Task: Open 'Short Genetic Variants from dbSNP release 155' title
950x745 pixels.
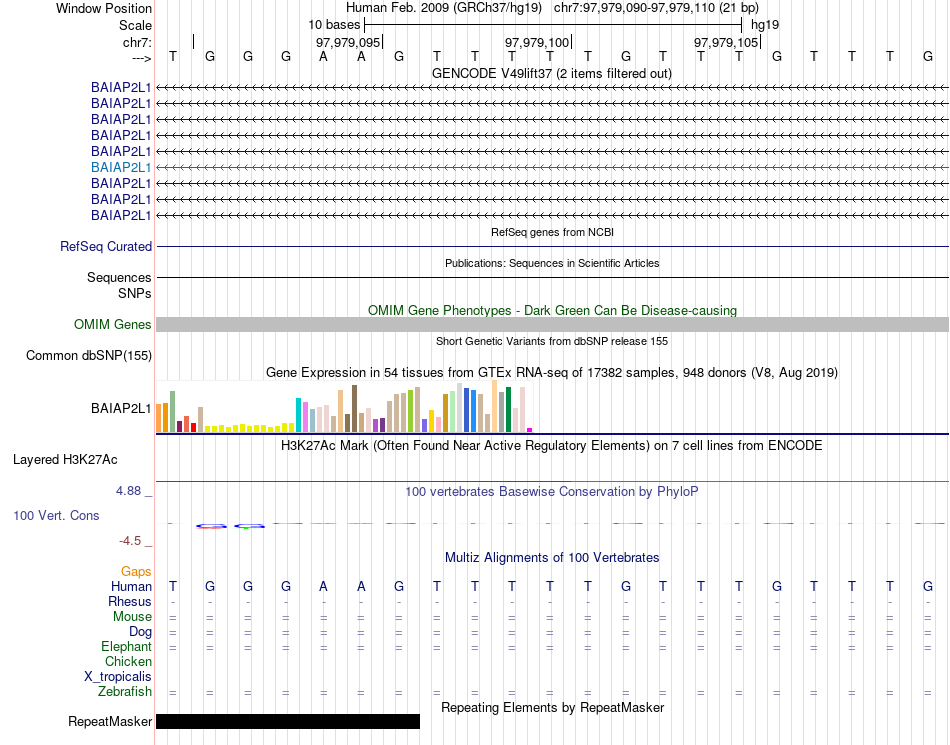Action: point(552,341)
